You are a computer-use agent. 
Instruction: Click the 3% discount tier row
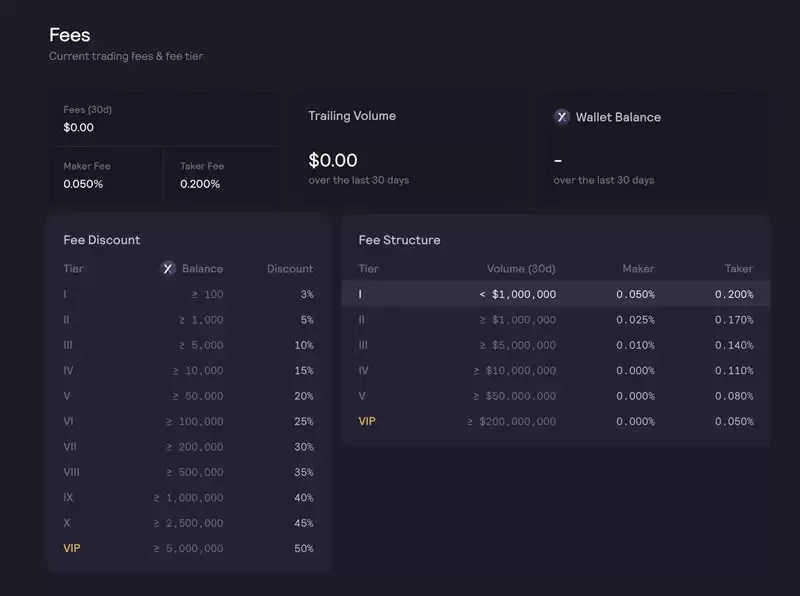point(188,294)
